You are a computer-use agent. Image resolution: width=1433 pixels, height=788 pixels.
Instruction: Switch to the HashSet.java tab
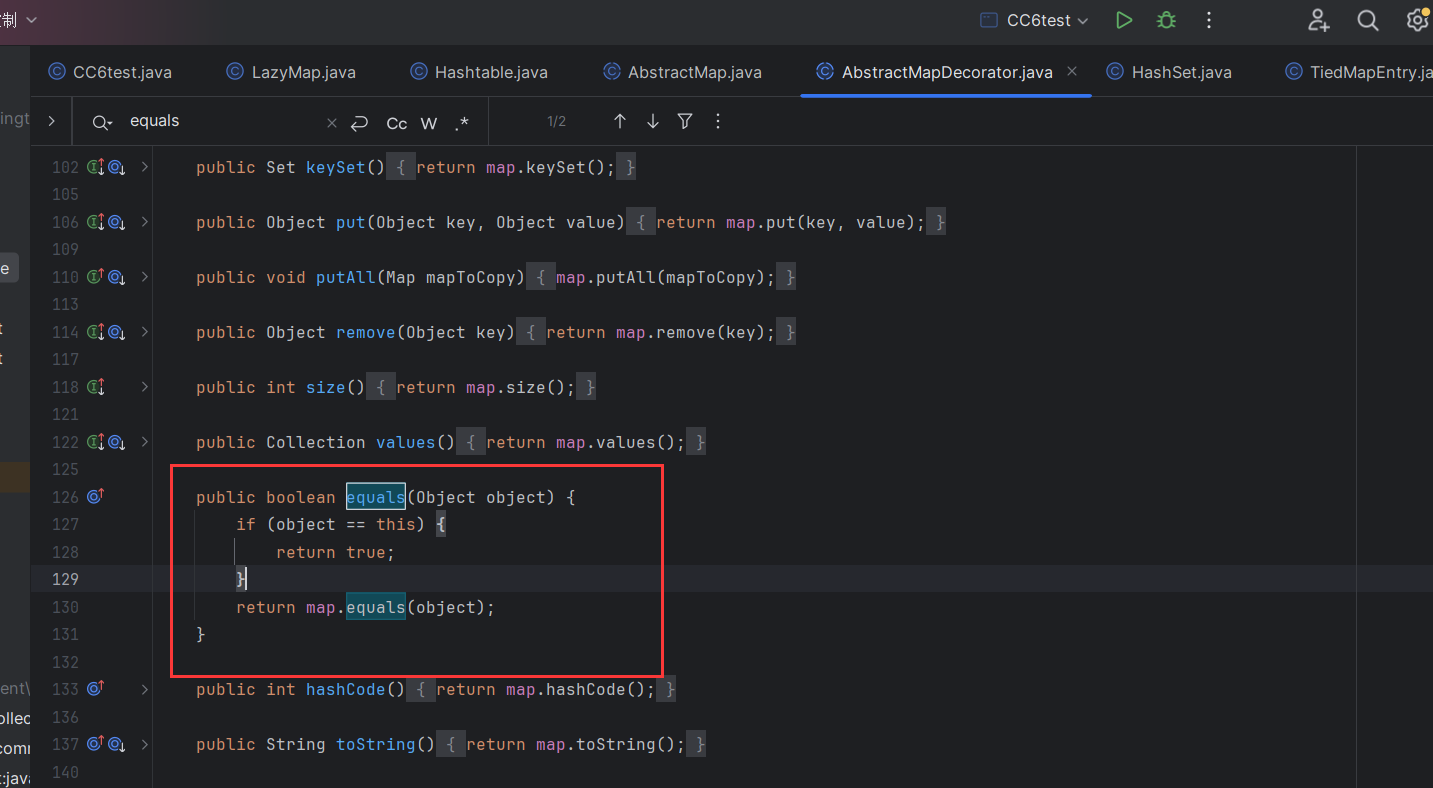point(1169,72)
